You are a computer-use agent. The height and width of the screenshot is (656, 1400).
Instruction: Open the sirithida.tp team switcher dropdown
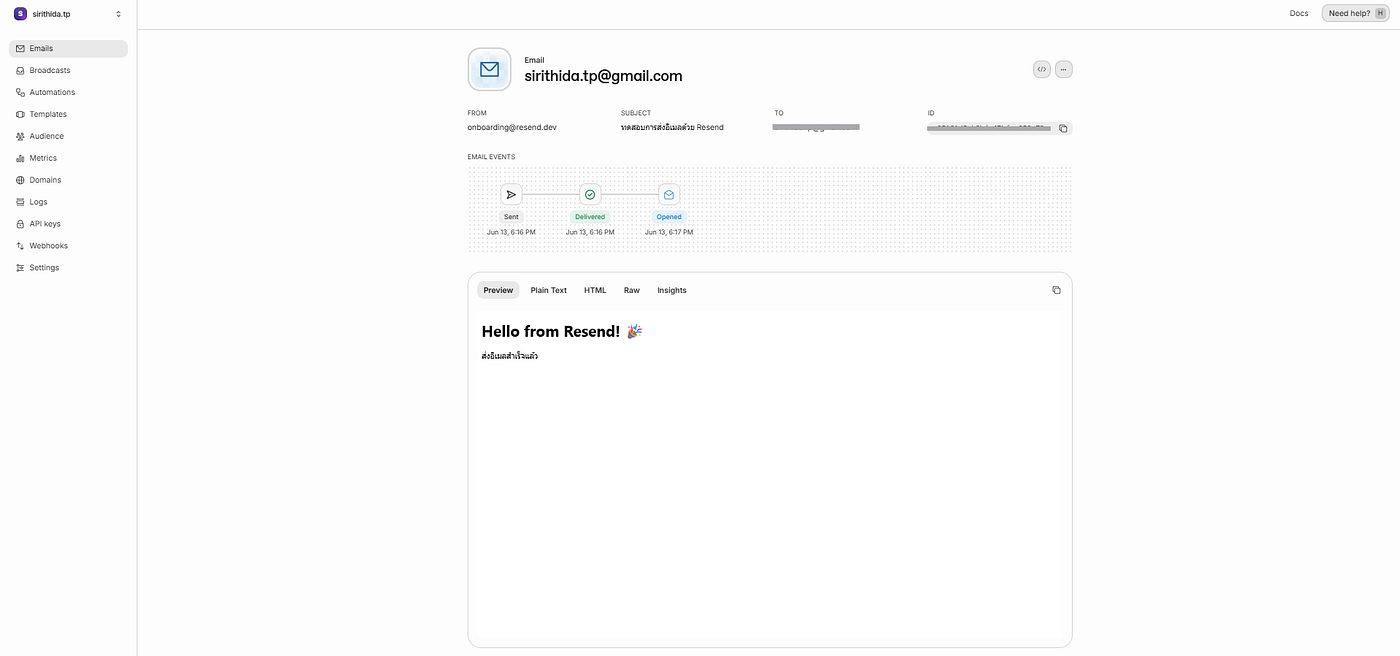tap(68, 14)
